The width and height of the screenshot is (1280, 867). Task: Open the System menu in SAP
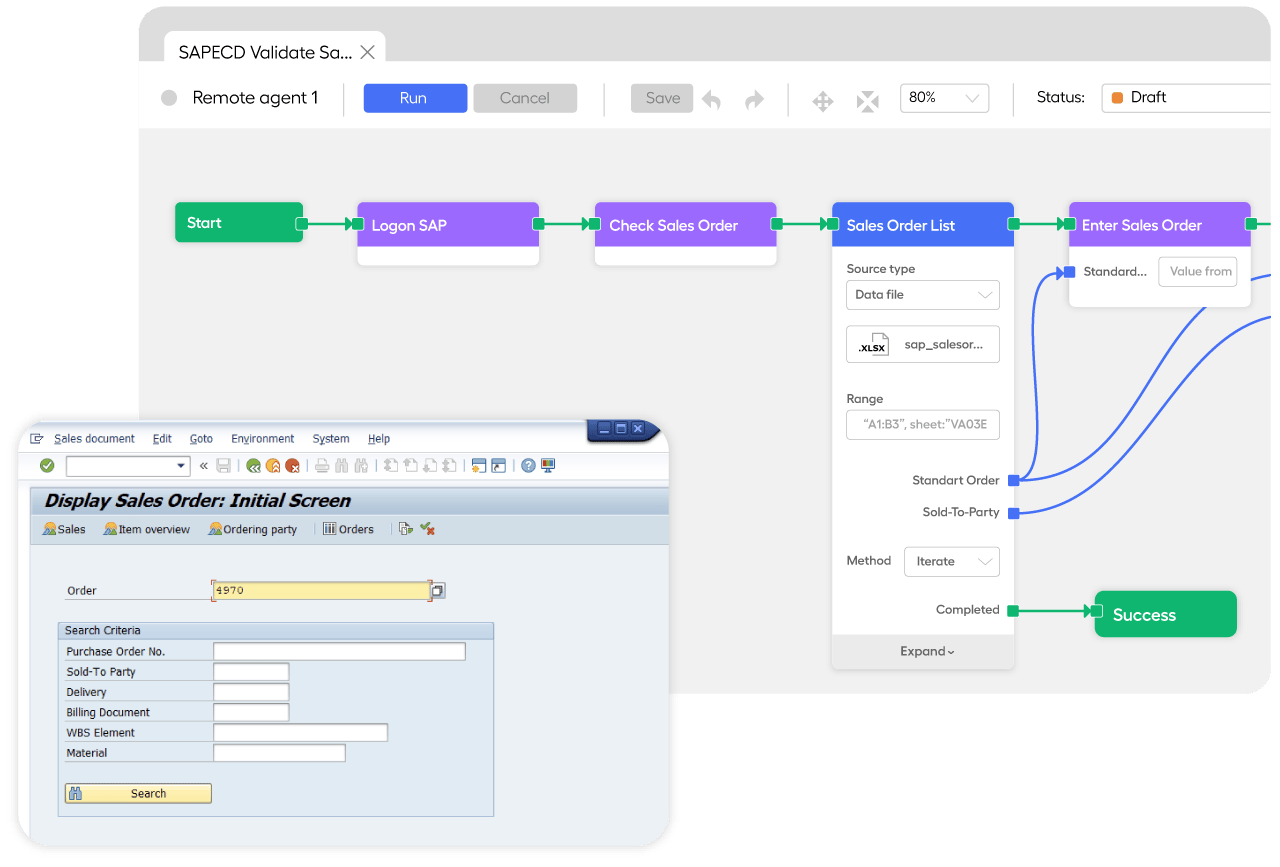[330, 439]
